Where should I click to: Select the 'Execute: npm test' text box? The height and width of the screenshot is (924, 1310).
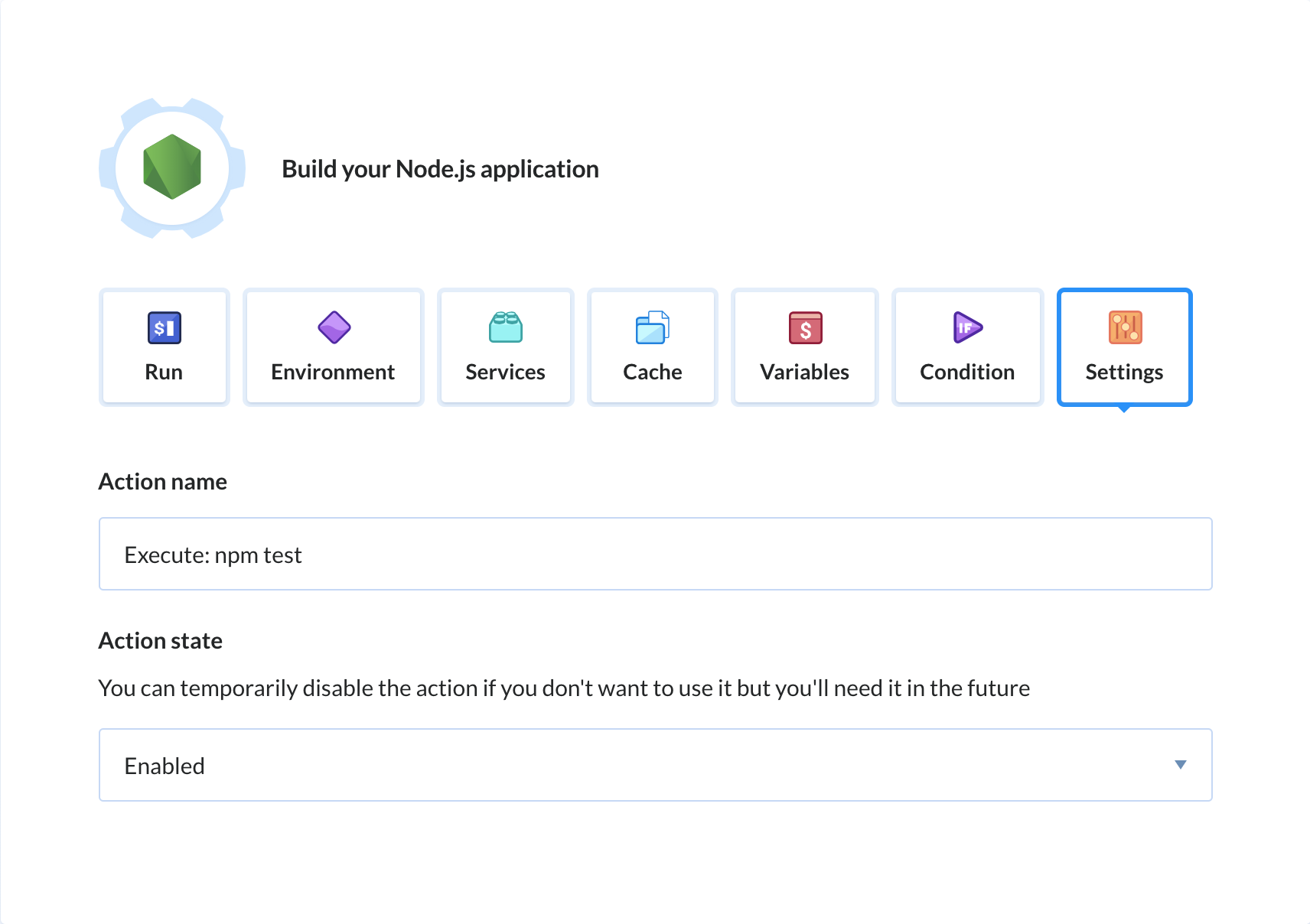click(x=655, y=554)
